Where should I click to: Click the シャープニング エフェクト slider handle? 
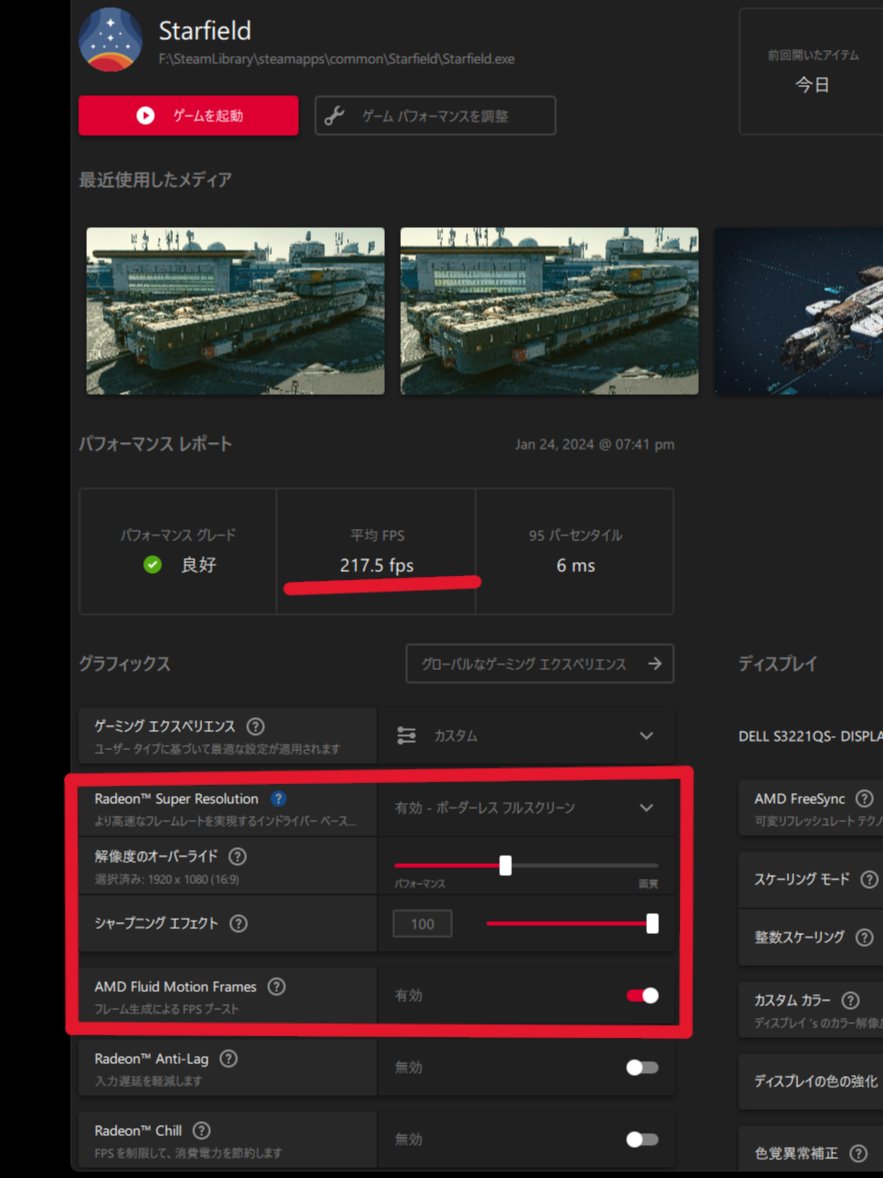click(x=652, y=923)
